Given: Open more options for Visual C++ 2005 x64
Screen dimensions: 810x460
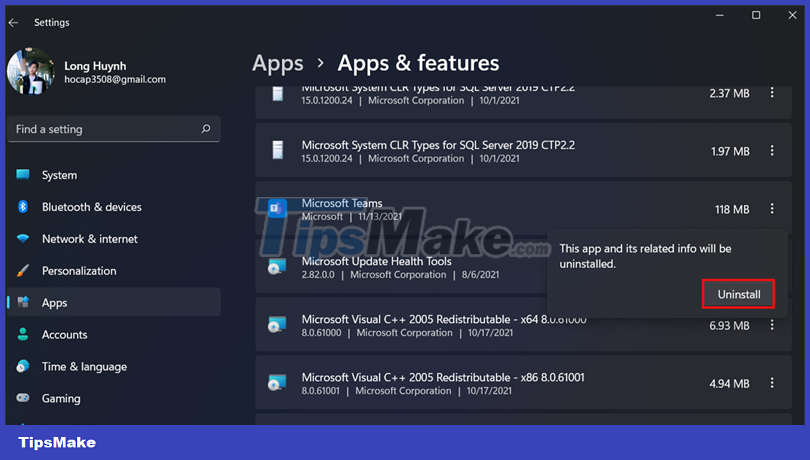Looking at the screenshot, I should point(772,325).
